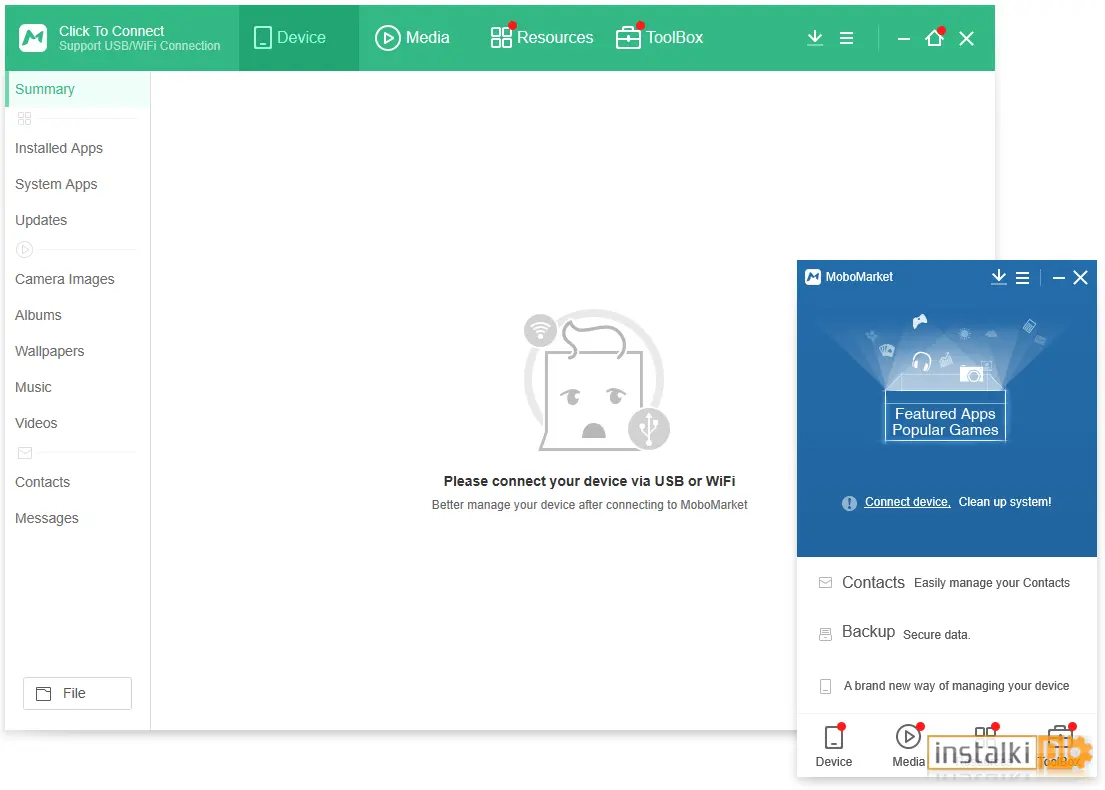The height and width of the screenshot is (790, 1105).
Task: Open Media in small window bottom bar
Action: coord(908,746)
